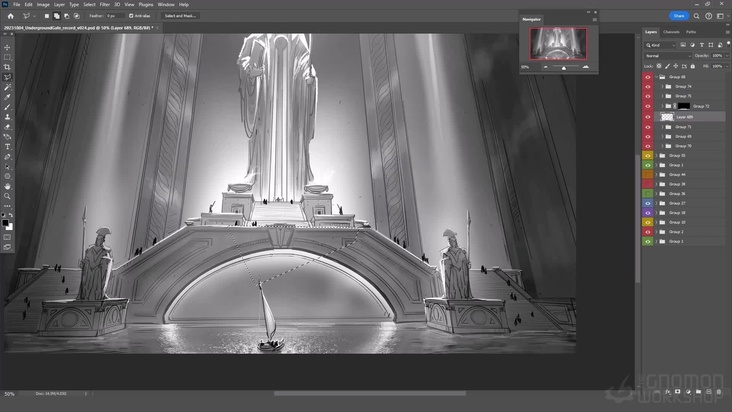The width and height of the screenshot is (732, 412).
Task: Zoom out using Navigator small mountains button
Action: click(545, 67)
